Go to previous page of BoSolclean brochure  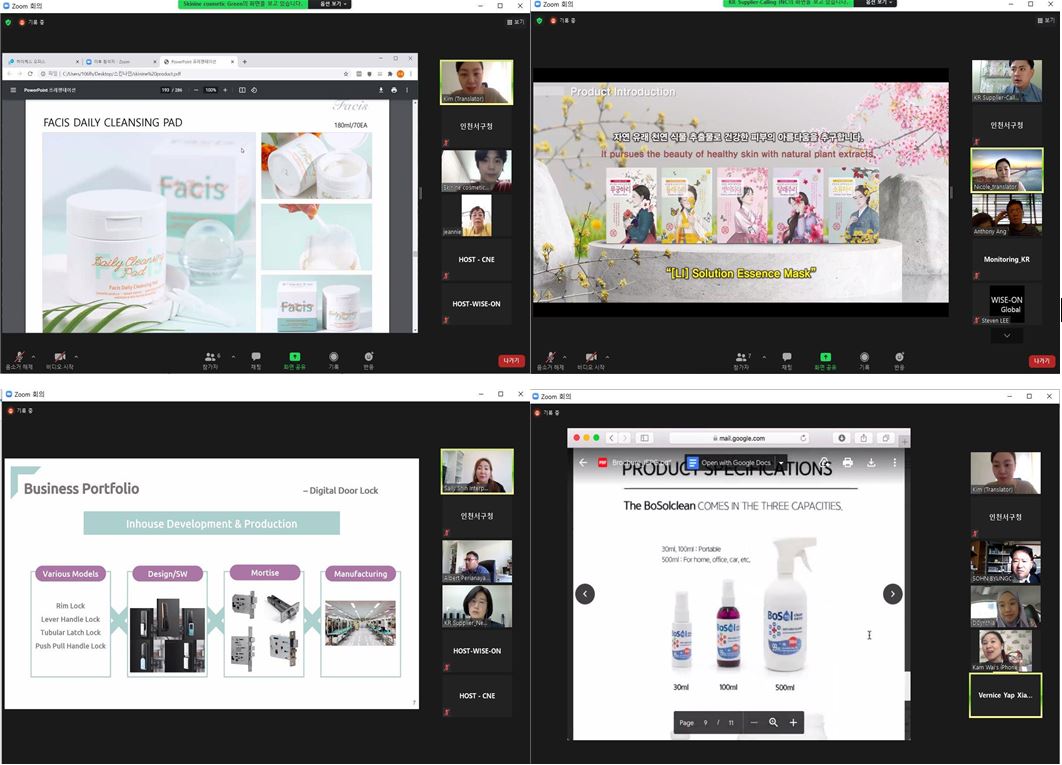(x=585, y=594)
